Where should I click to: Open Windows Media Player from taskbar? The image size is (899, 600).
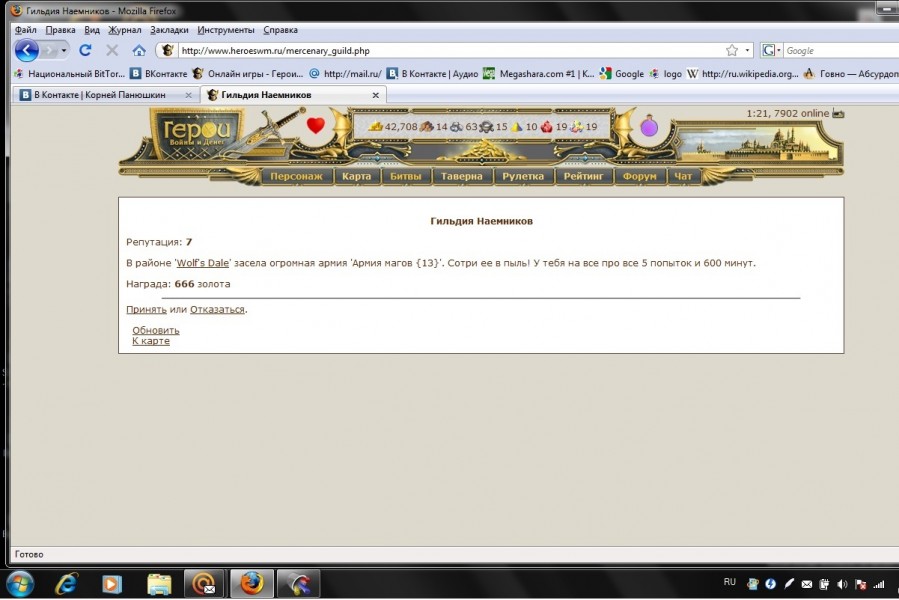[112, 585]
